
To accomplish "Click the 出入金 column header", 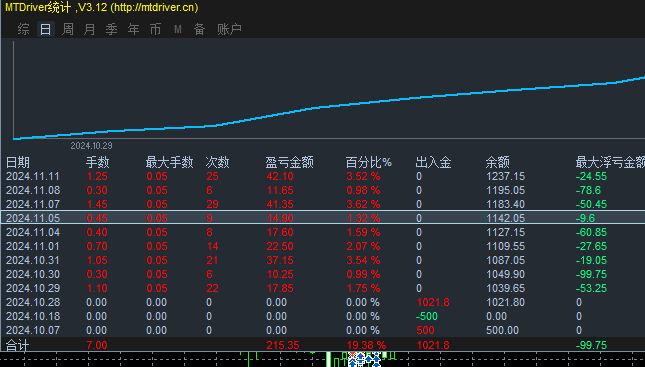I will [x=433, y=163].
